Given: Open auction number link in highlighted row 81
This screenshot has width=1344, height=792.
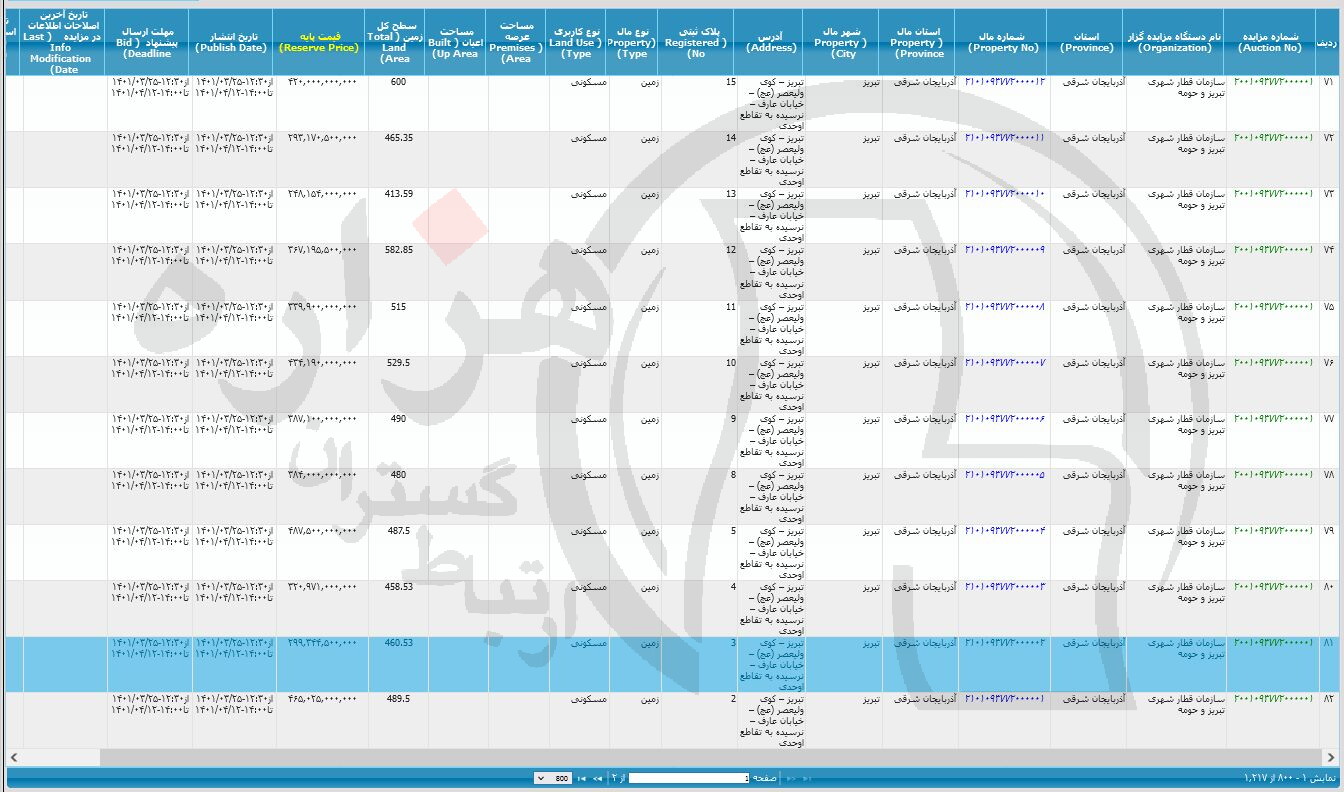Looking at the screenshot, I should point(1273,642).
